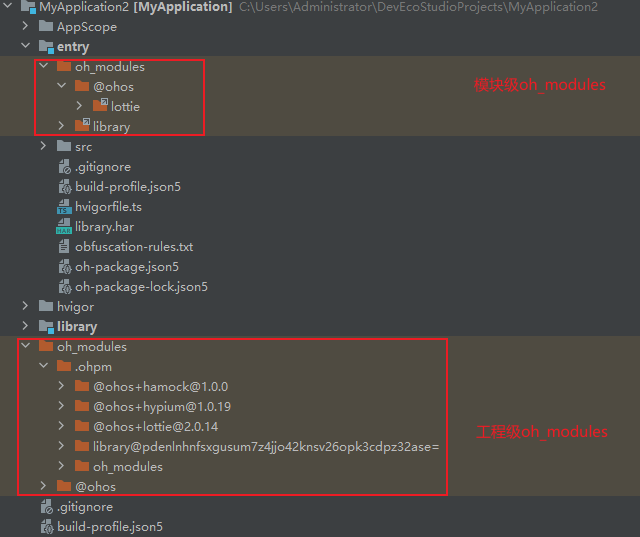Select the AppScope folder

86,27
